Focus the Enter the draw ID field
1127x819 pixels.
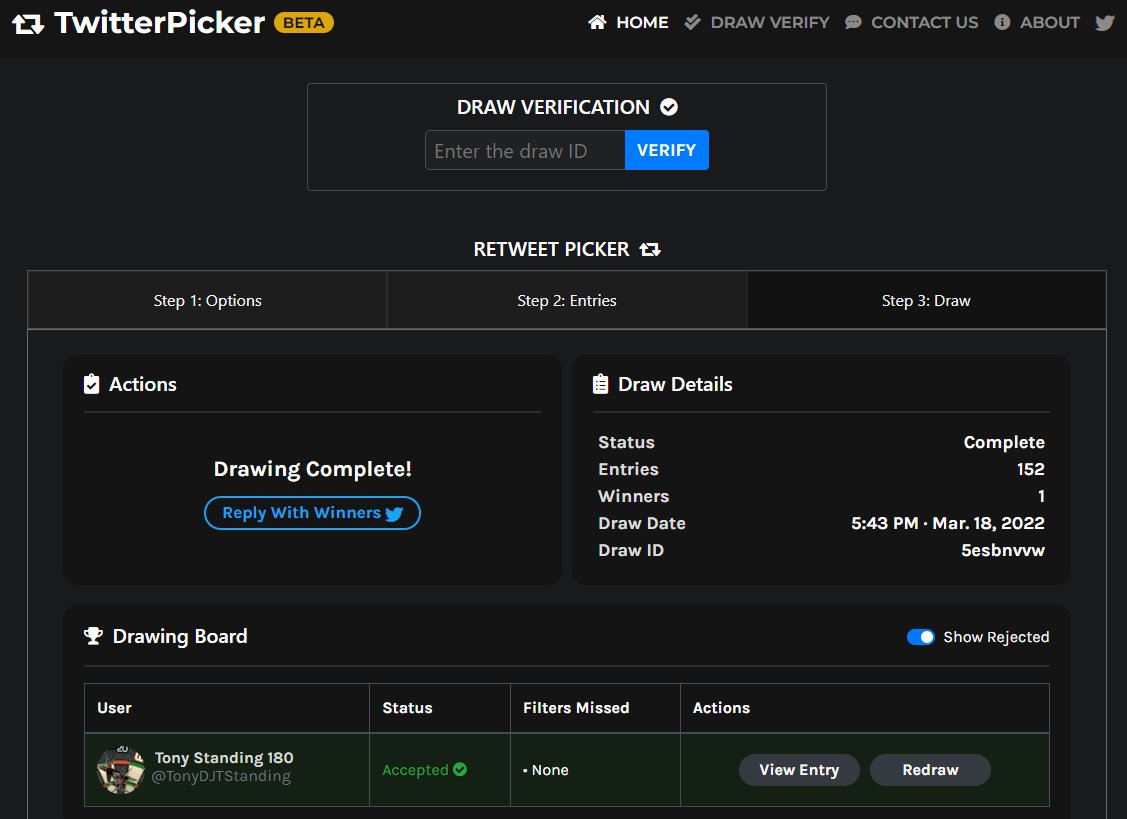pos(525,150)
